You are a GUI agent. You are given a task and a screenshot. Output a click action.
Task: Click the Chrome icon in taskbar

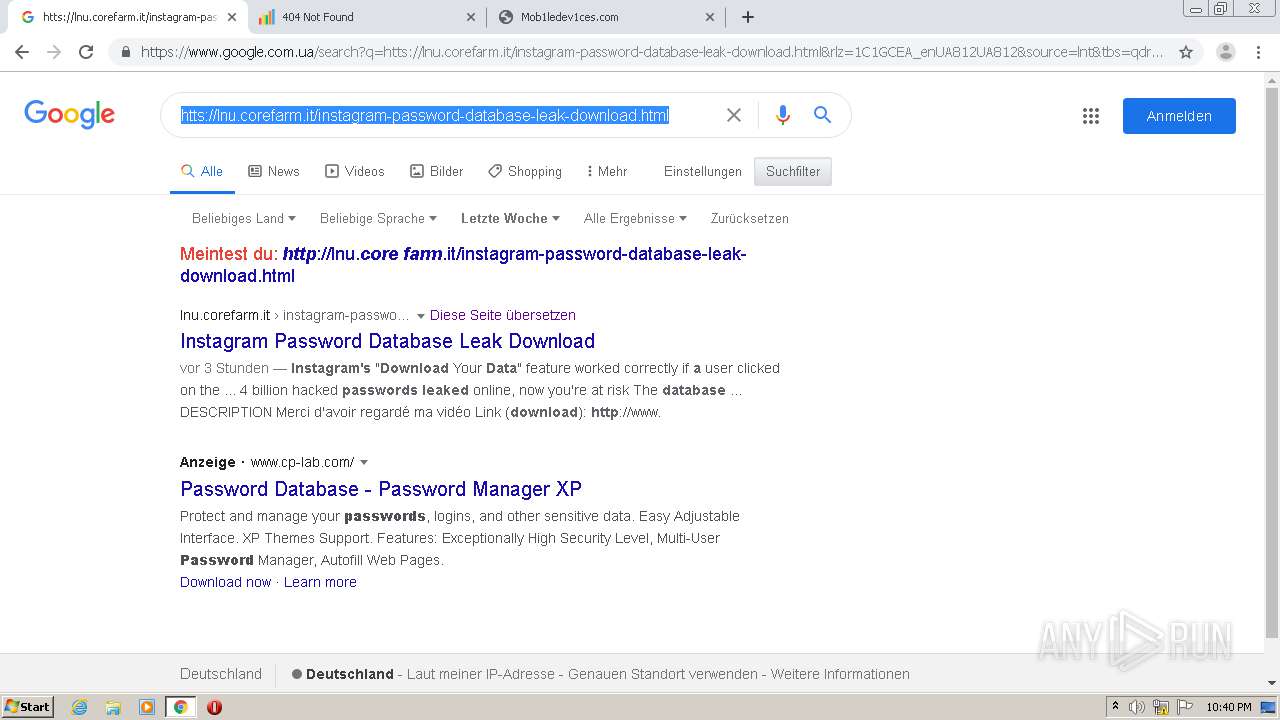click(x=181, y=707)
